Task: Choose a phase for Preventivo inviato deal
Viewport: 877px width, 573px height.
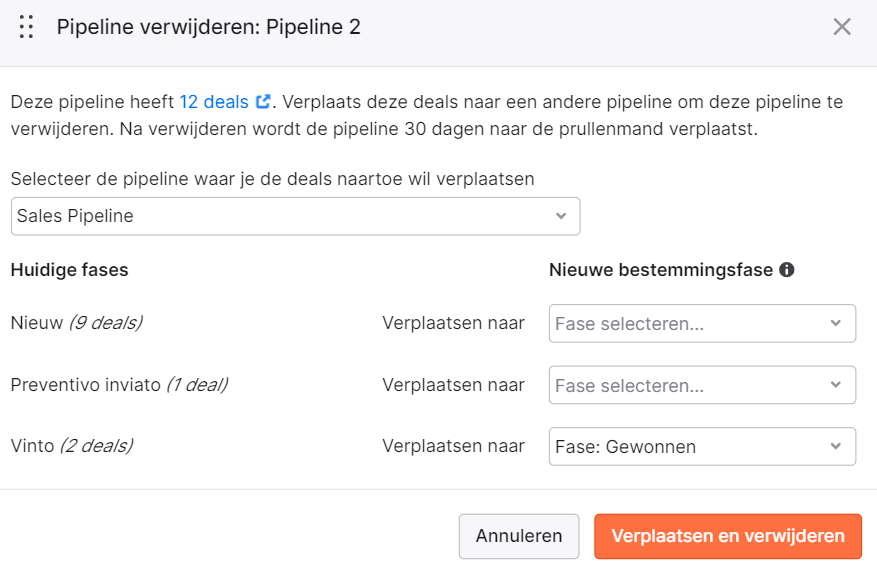Action: coord(702,385)
